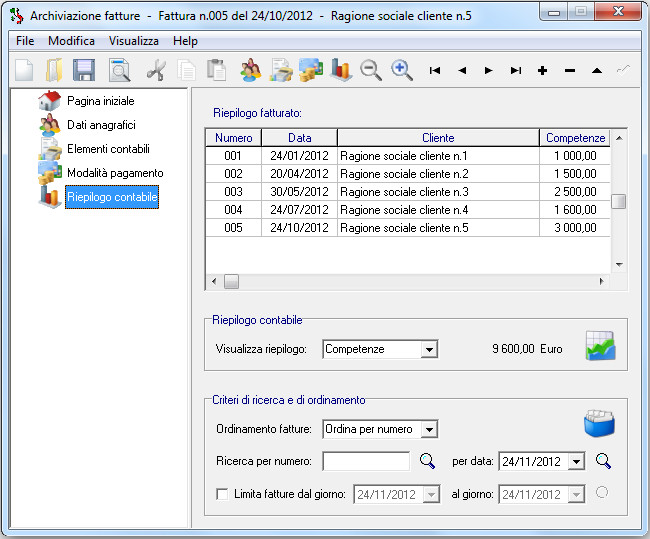650x539 pixels.
Task: Open the Modifica menu
Action: pyautogui.click(x=71, y=41)
